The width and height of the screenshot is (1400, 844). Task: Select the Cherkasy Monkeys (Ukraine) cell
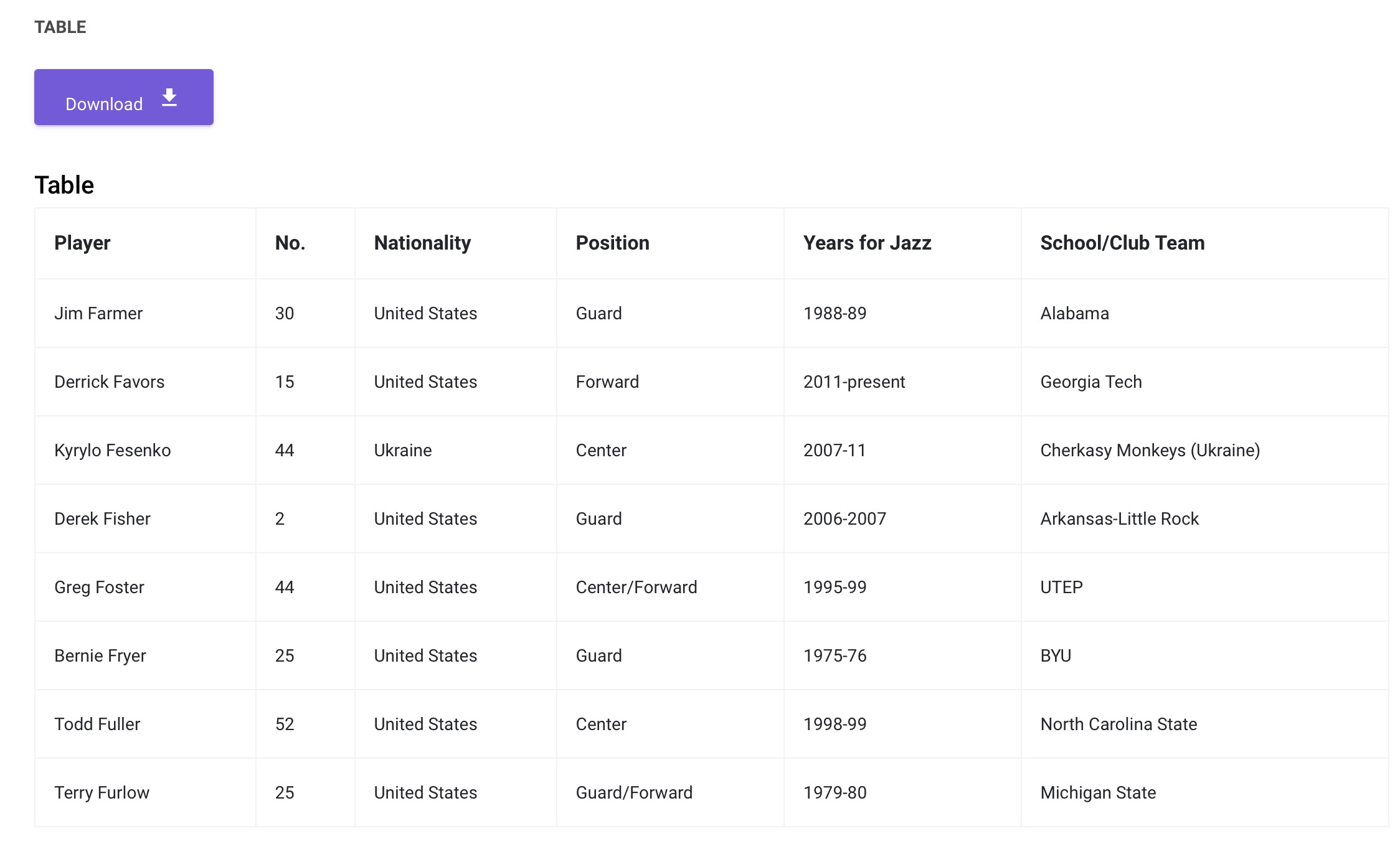(1204, 450)
